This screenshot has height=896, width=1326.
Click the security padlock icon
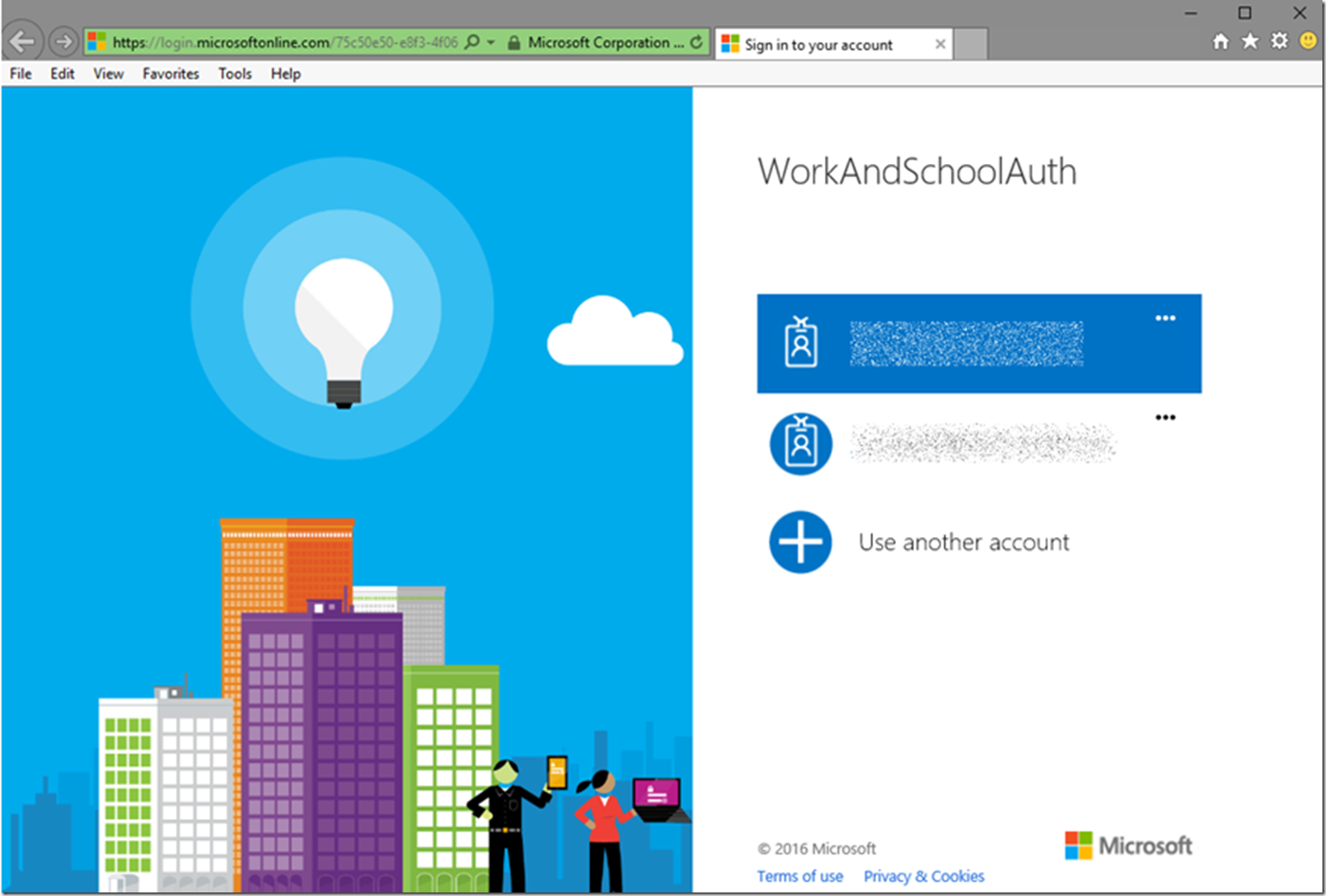(x=514, y=43)
